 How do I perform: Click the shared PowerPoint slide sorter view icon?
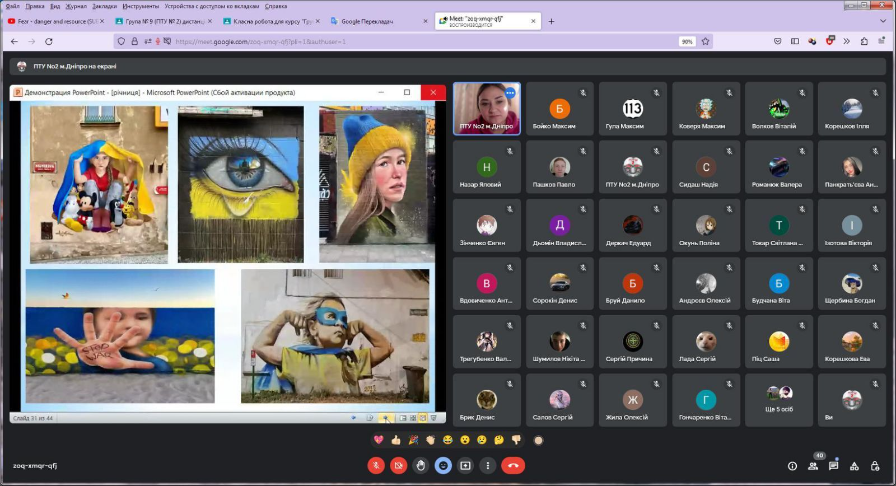tap(413, 418)
